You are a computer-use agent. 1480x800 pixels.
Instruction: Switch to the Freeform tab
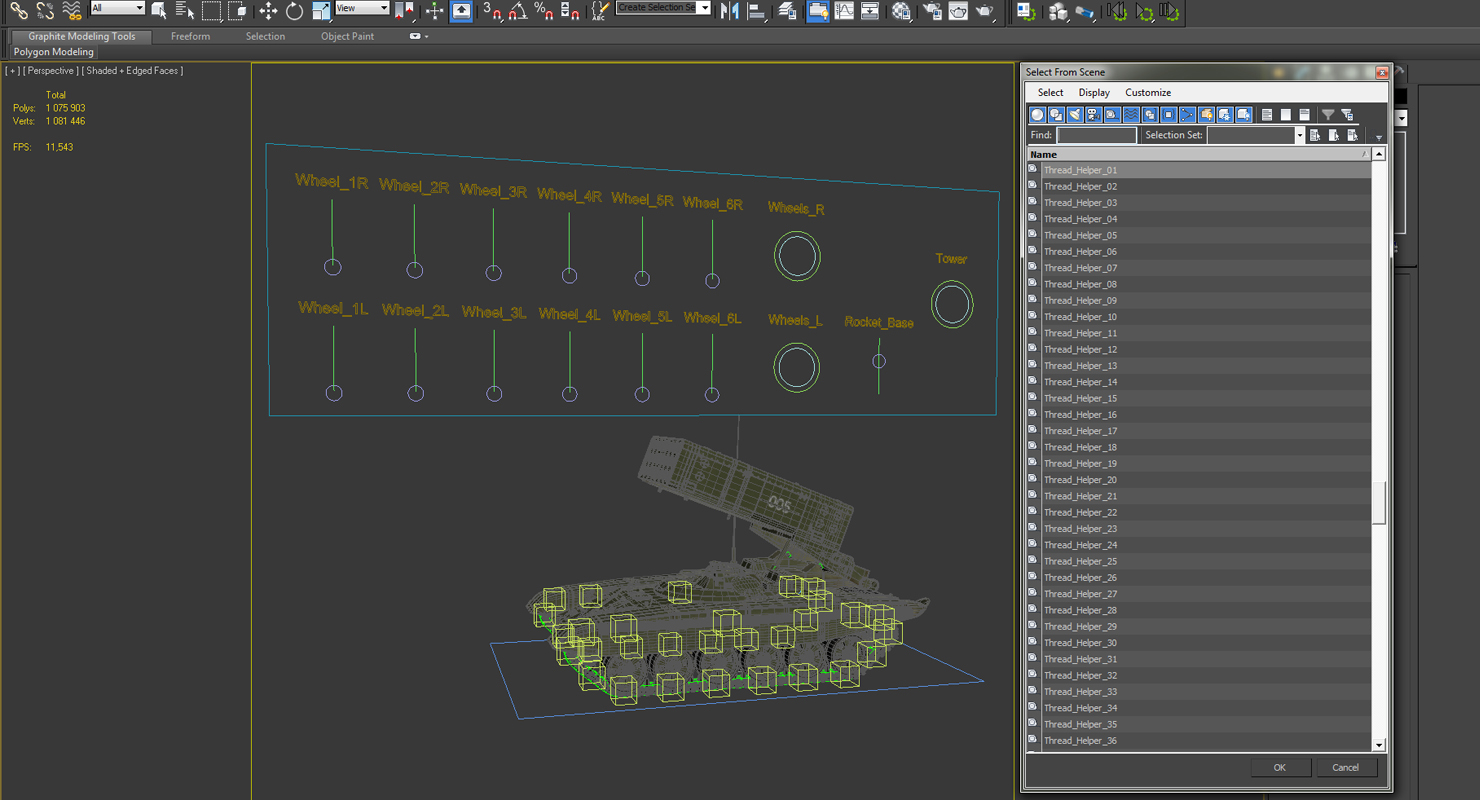coord(190,36)
